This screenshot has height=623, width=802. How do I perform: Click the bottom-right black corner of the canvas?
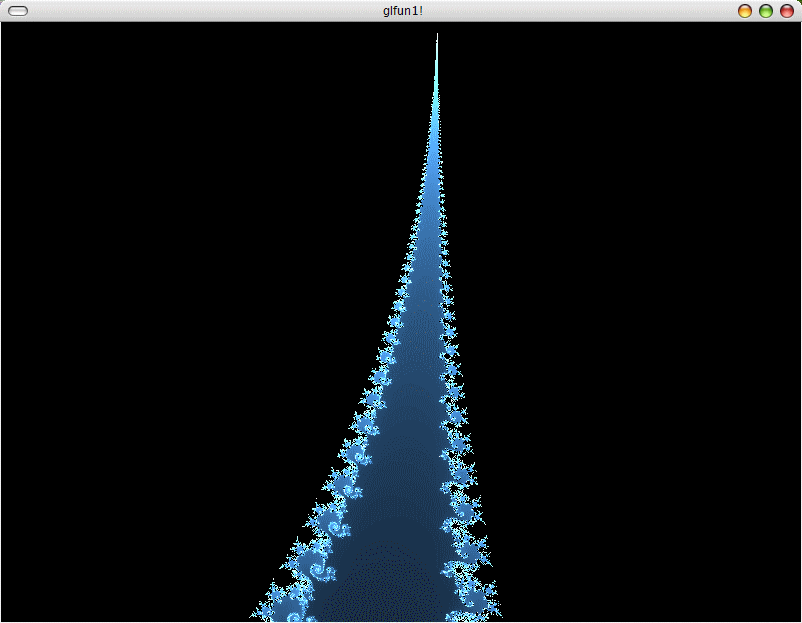pos(790,612)
